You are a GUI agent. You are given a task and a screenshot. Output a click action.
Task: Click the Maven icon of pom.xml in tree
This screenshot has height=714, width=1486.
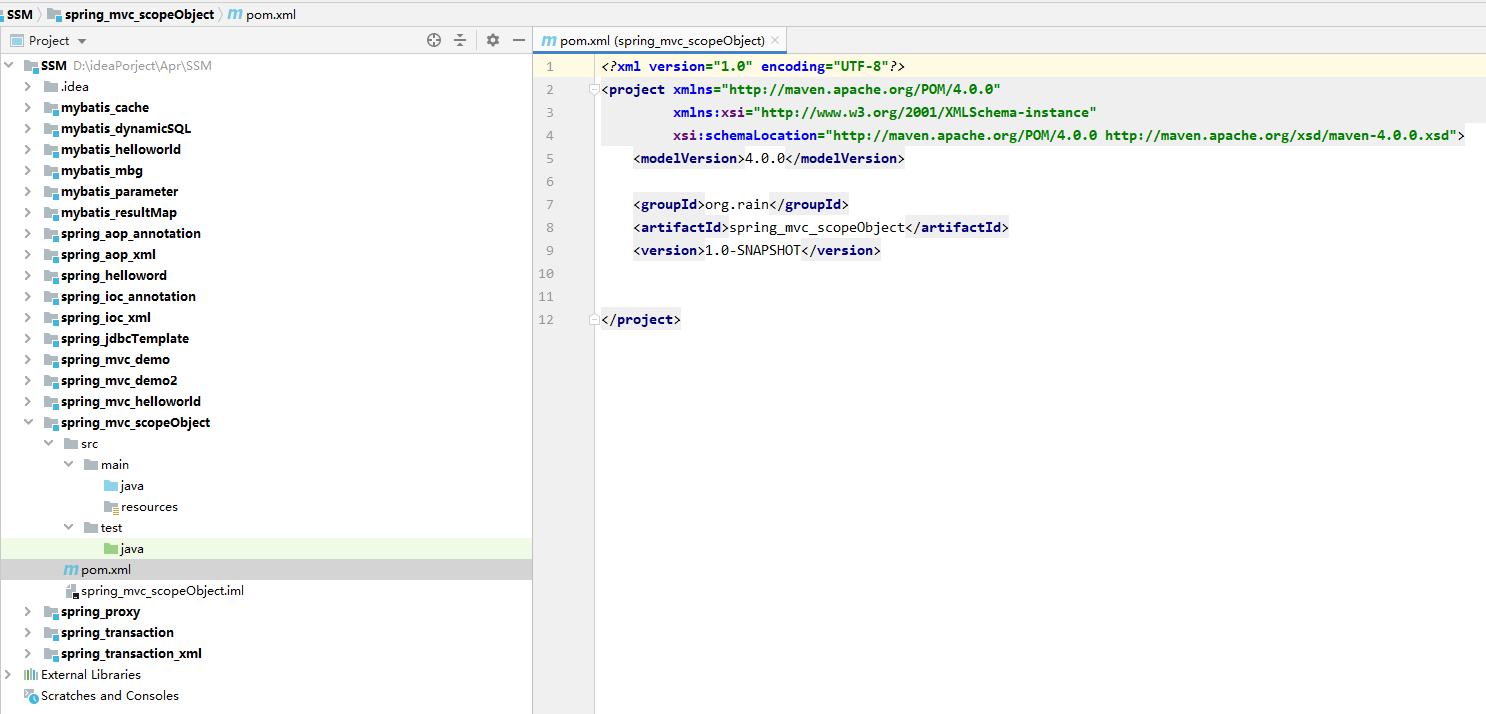[x=70, y=570]
